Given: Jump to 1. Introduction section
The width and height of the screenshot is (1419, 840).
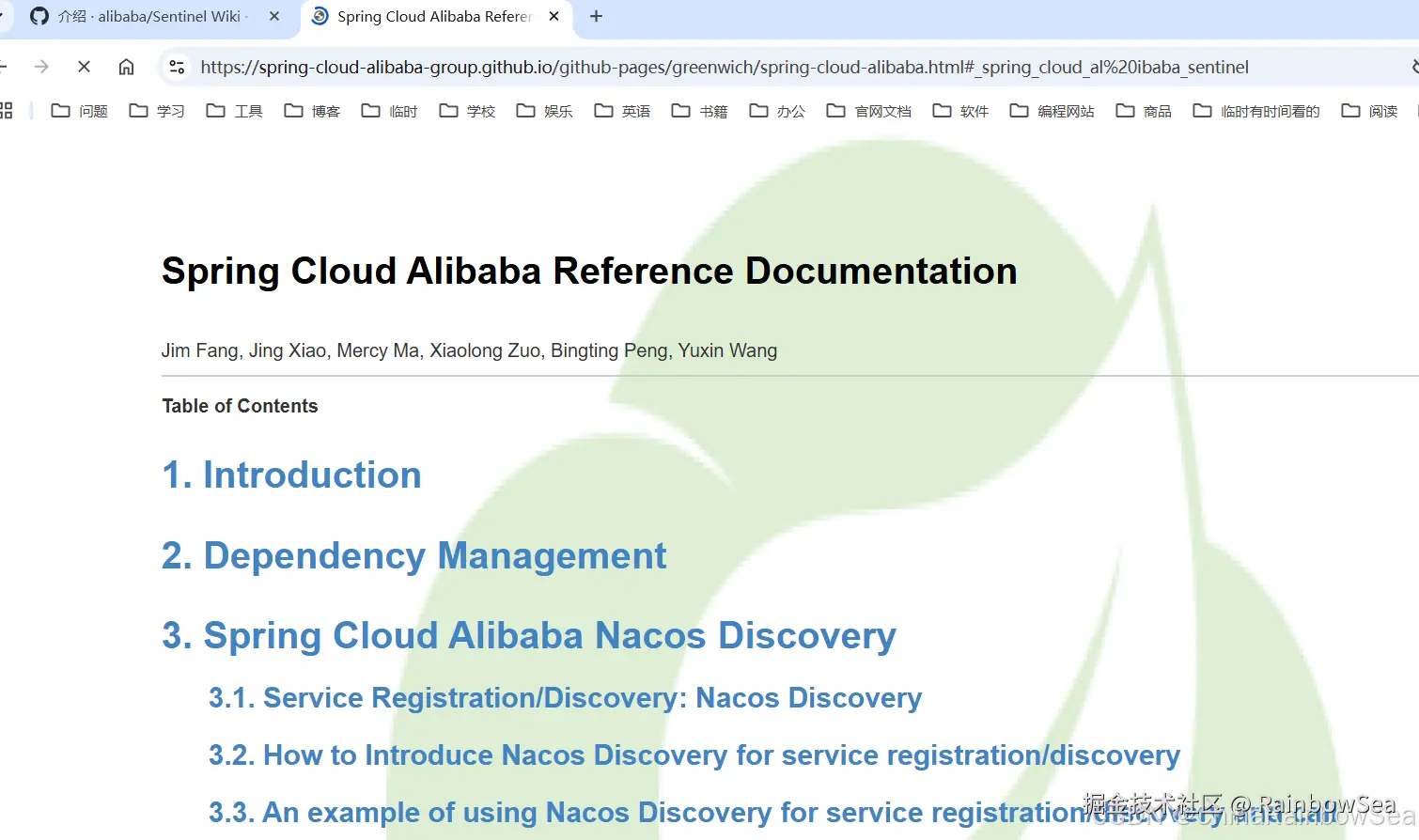Looking at the screenshot, I should (291, 474).
